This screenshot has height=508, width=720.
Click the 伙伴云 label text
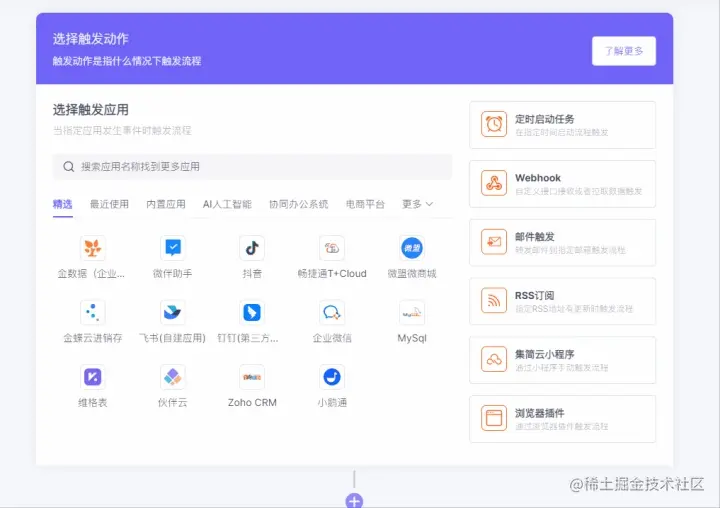(172, 402)
